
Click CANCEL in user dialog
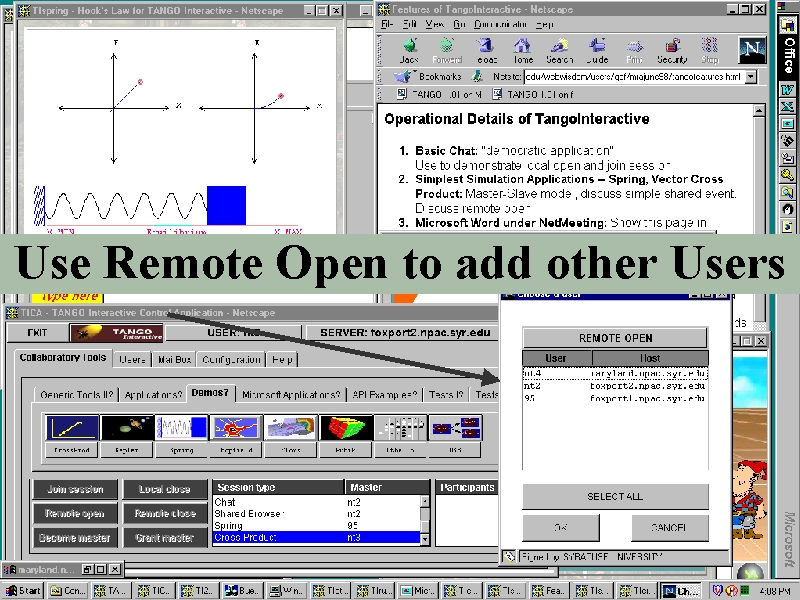[669, 528]
